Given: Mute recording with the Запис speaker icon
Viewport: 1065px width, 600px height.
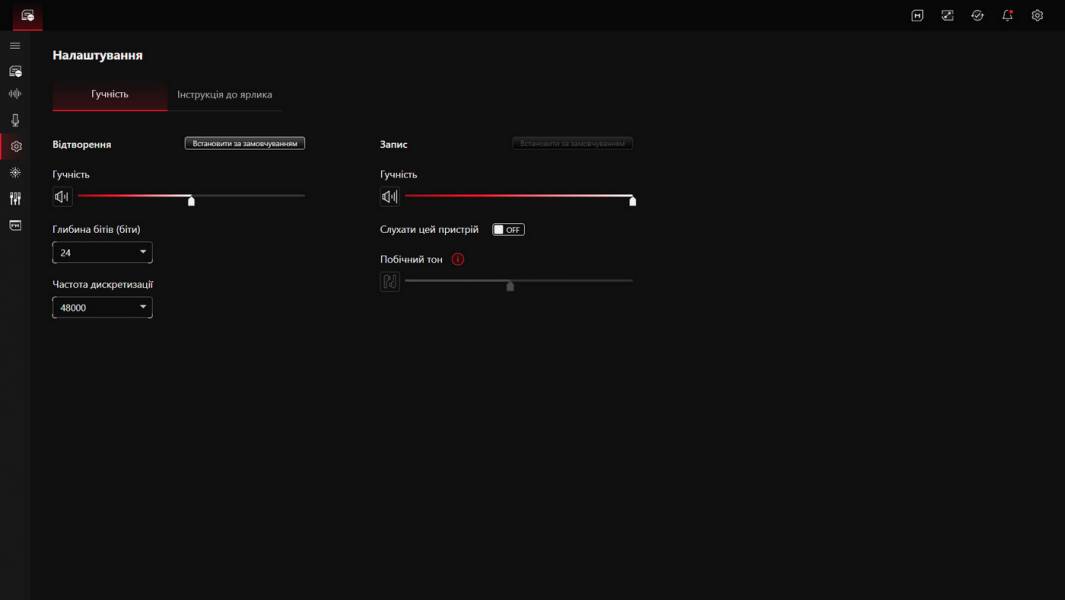Looking at the screenshot, I should click(389, 196).
